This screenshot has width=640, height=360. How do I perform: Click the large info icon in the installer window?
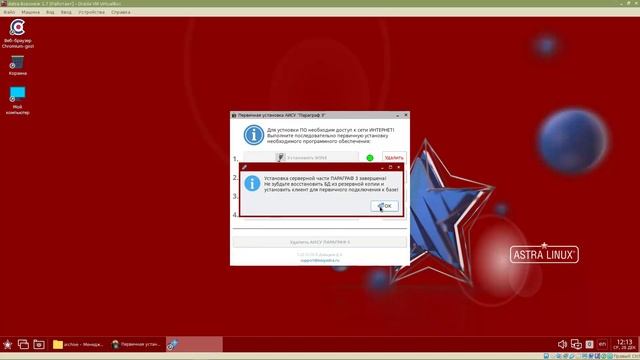pos(254,135)
